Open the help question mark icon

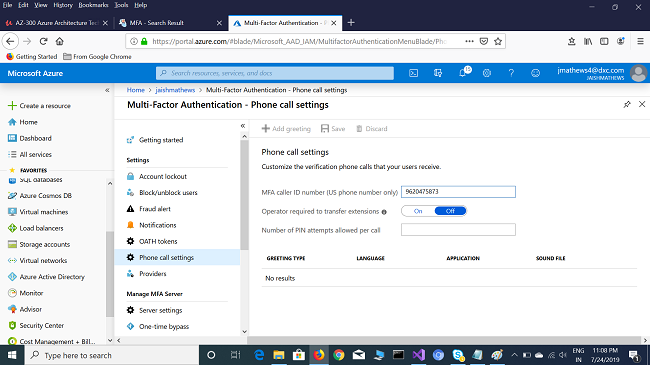511,73
